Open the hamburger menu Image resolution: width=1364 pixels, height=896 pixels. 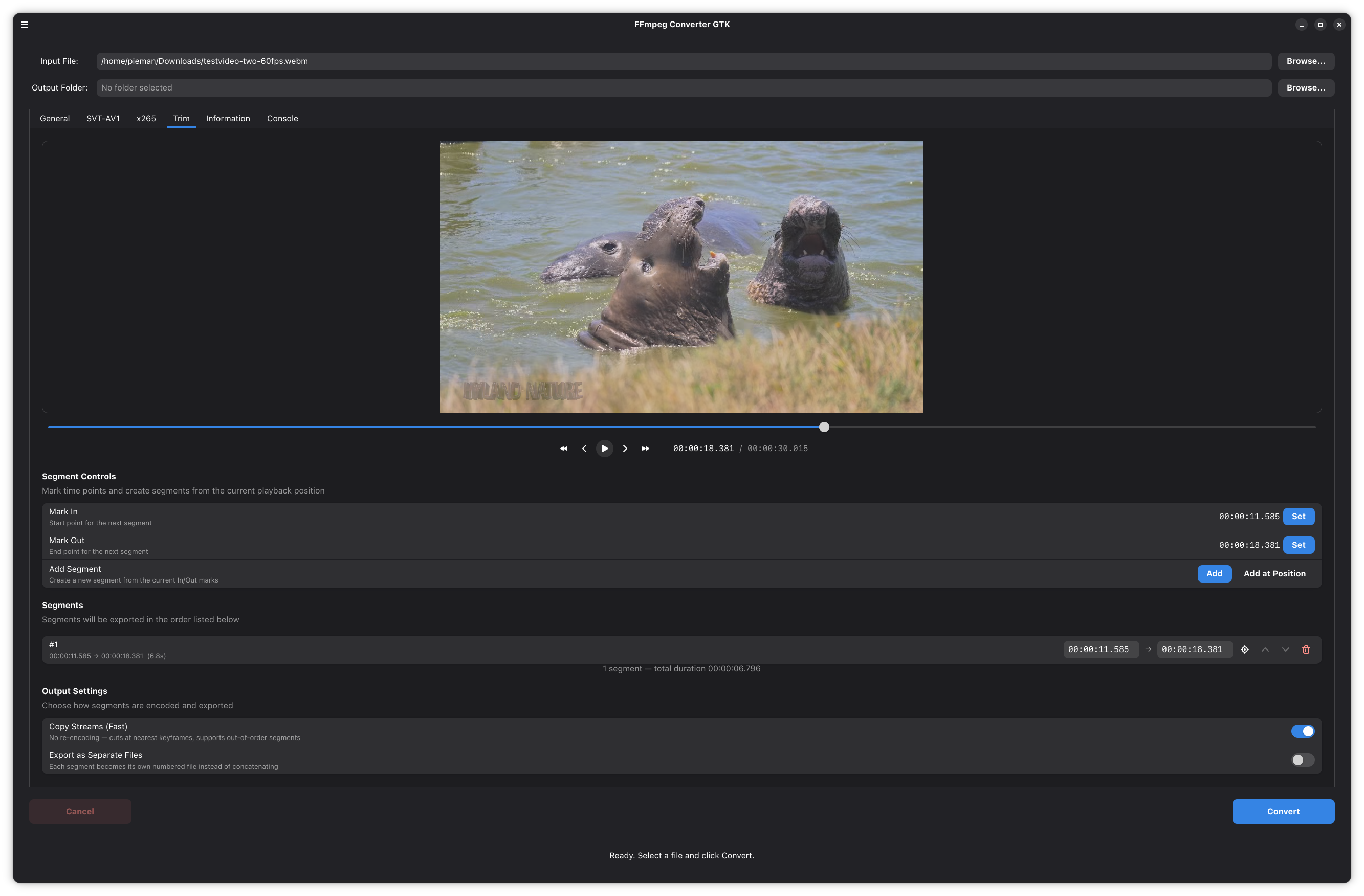click(x=25, y=25)
